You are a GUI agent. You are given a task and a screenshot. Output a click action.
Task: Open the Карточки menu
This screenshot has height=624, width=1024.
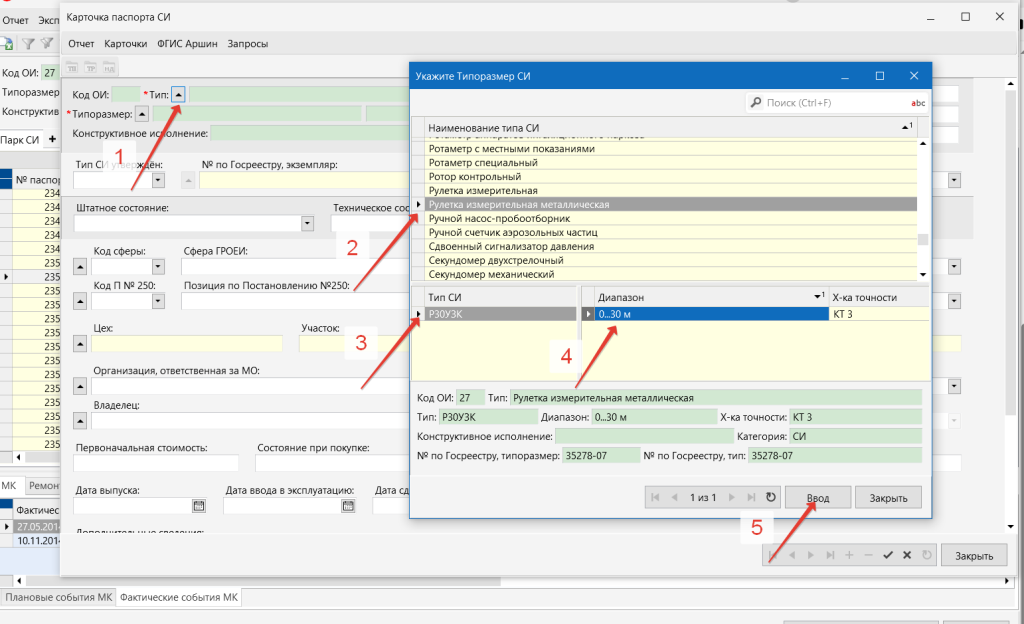125,44
